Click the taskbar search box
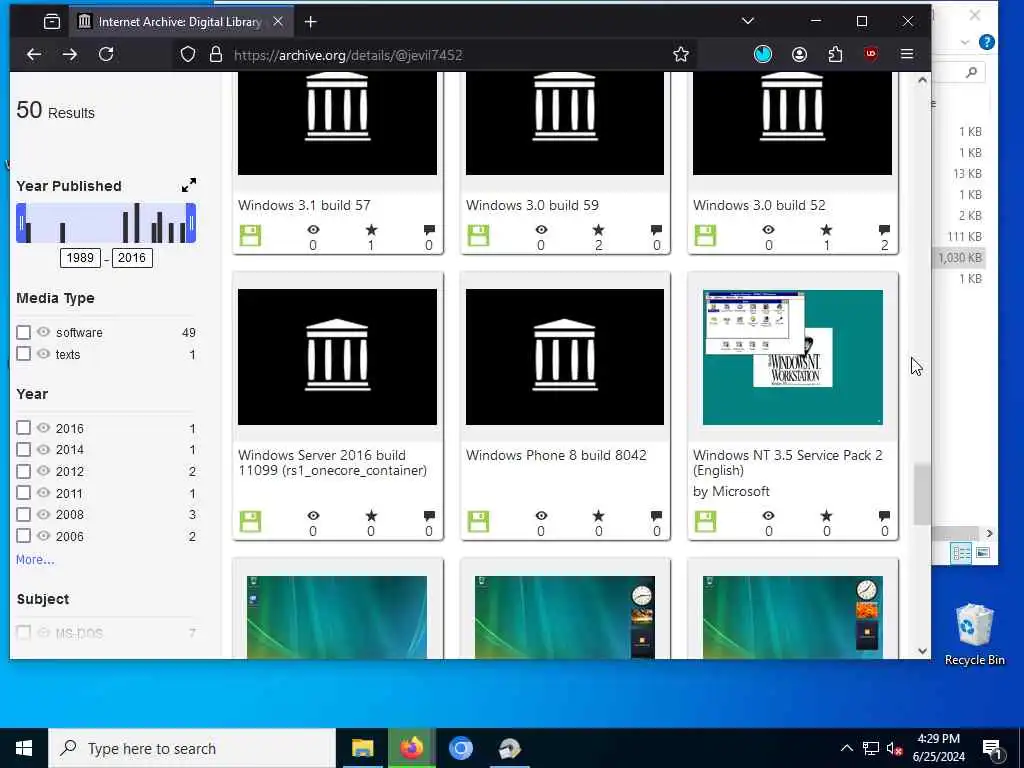 pyautogui.click(x=192, y=748)
